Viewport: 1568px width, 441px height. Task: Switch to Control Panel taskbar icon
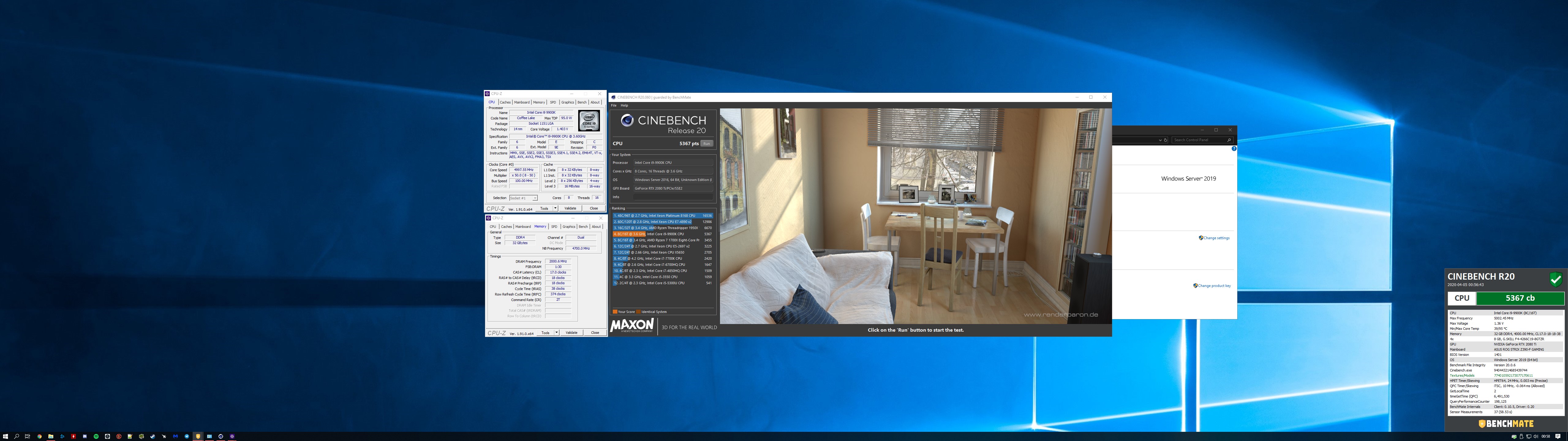pos(209,436)
